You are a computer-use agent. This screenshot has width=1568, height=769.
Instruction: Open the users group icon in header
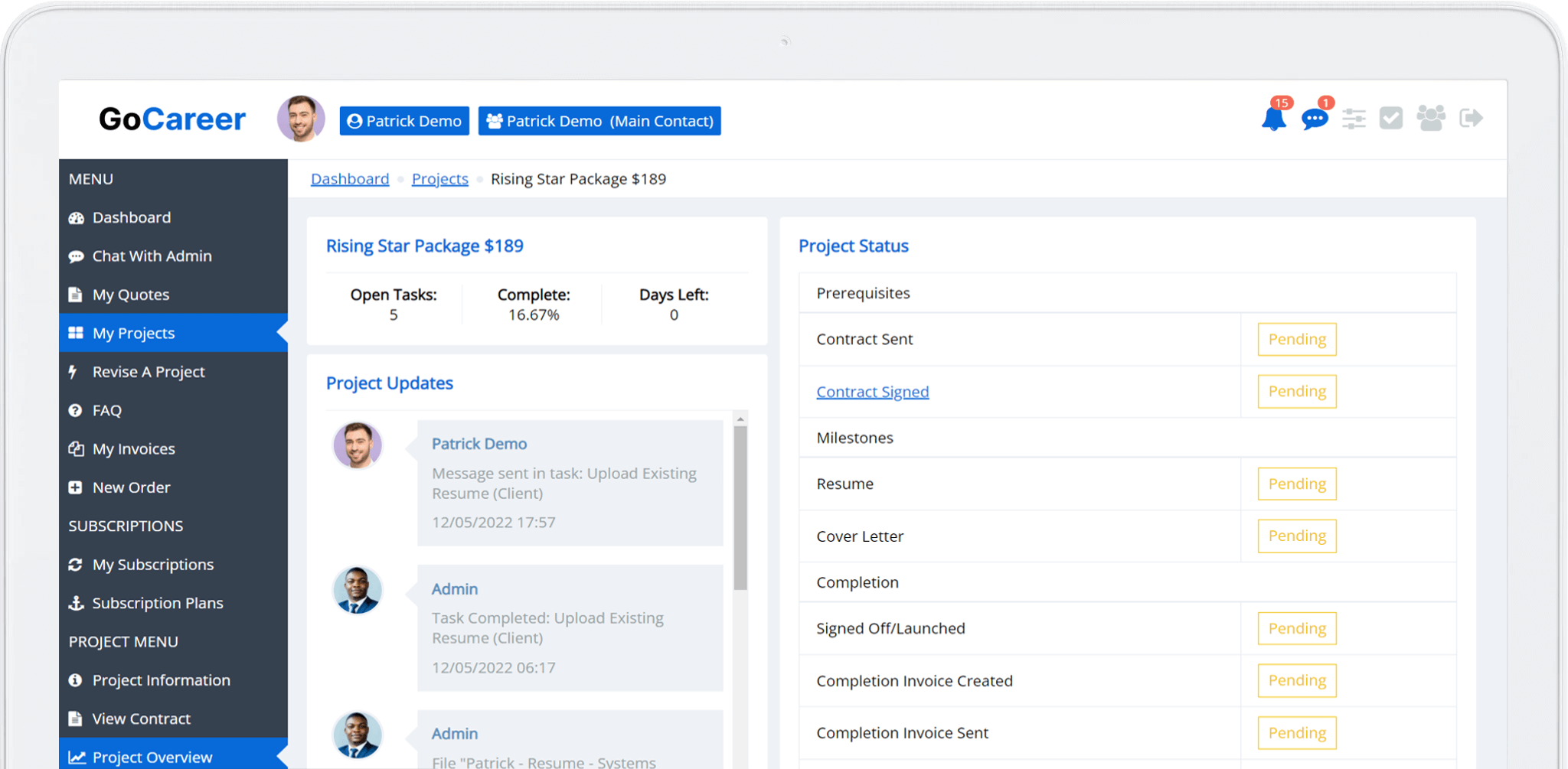click(1430, 118)
